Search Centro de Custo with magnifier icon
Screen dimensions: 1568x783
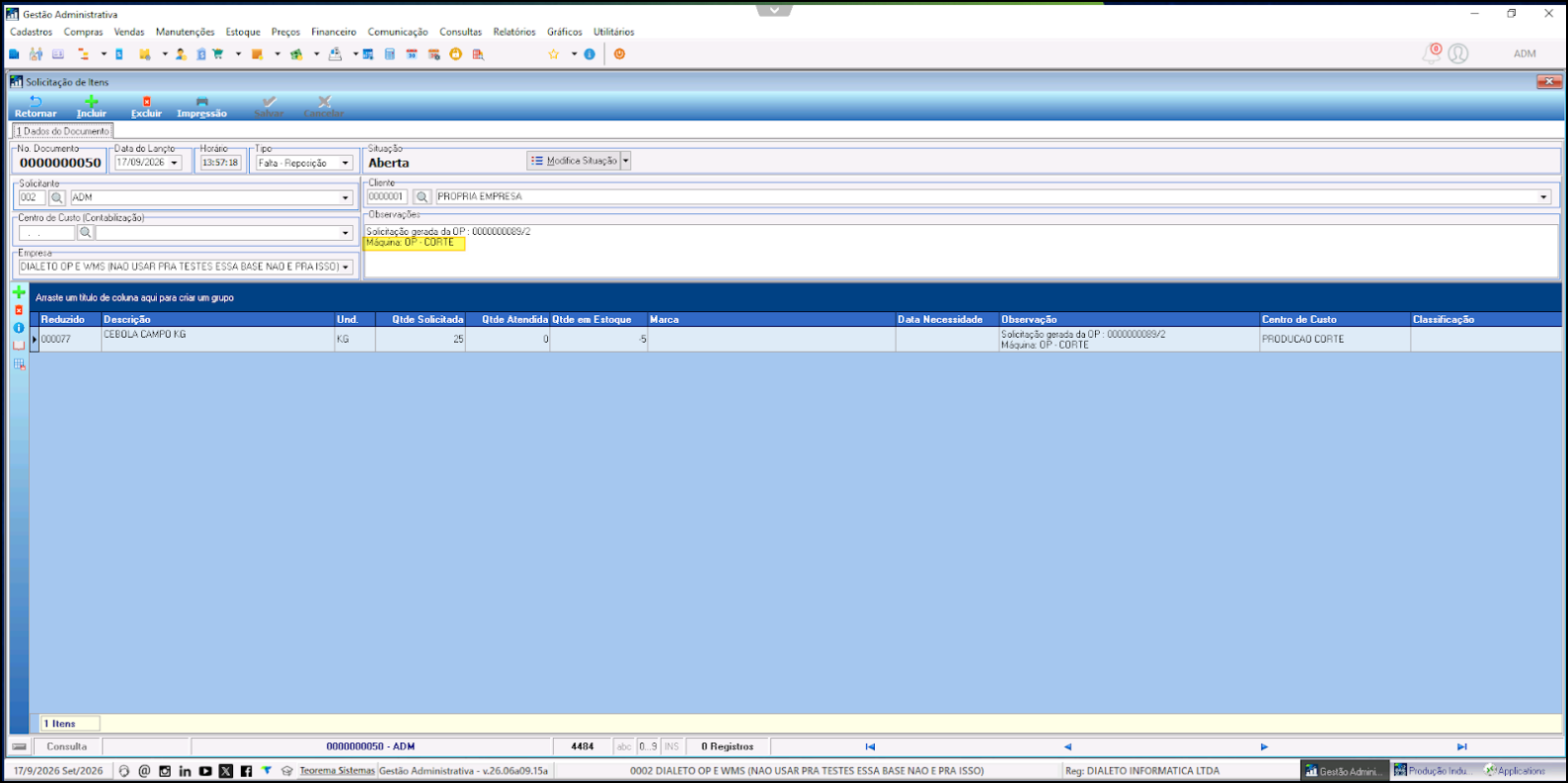pos(86,233)
